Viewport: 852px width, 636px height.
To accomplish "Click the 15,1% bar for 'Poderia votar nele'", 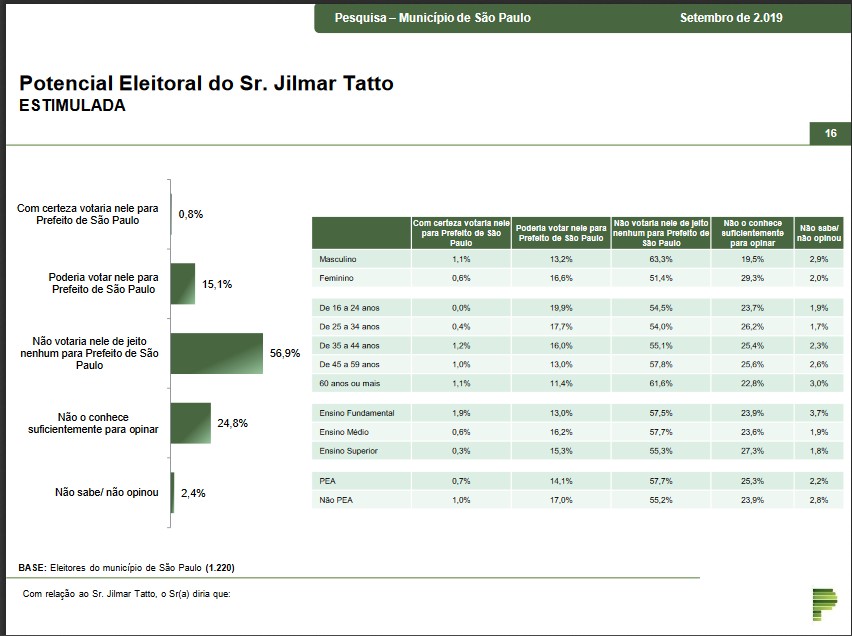I will (183, 284).
